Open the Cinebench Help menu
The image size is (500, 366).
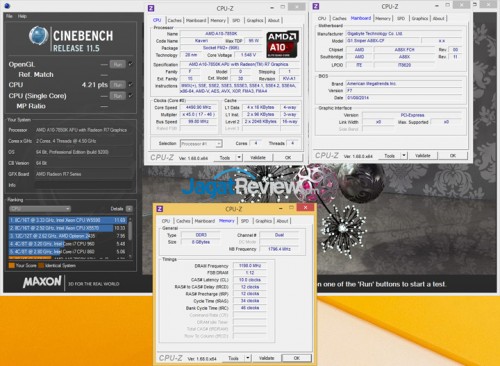click(x=22, y=16)
